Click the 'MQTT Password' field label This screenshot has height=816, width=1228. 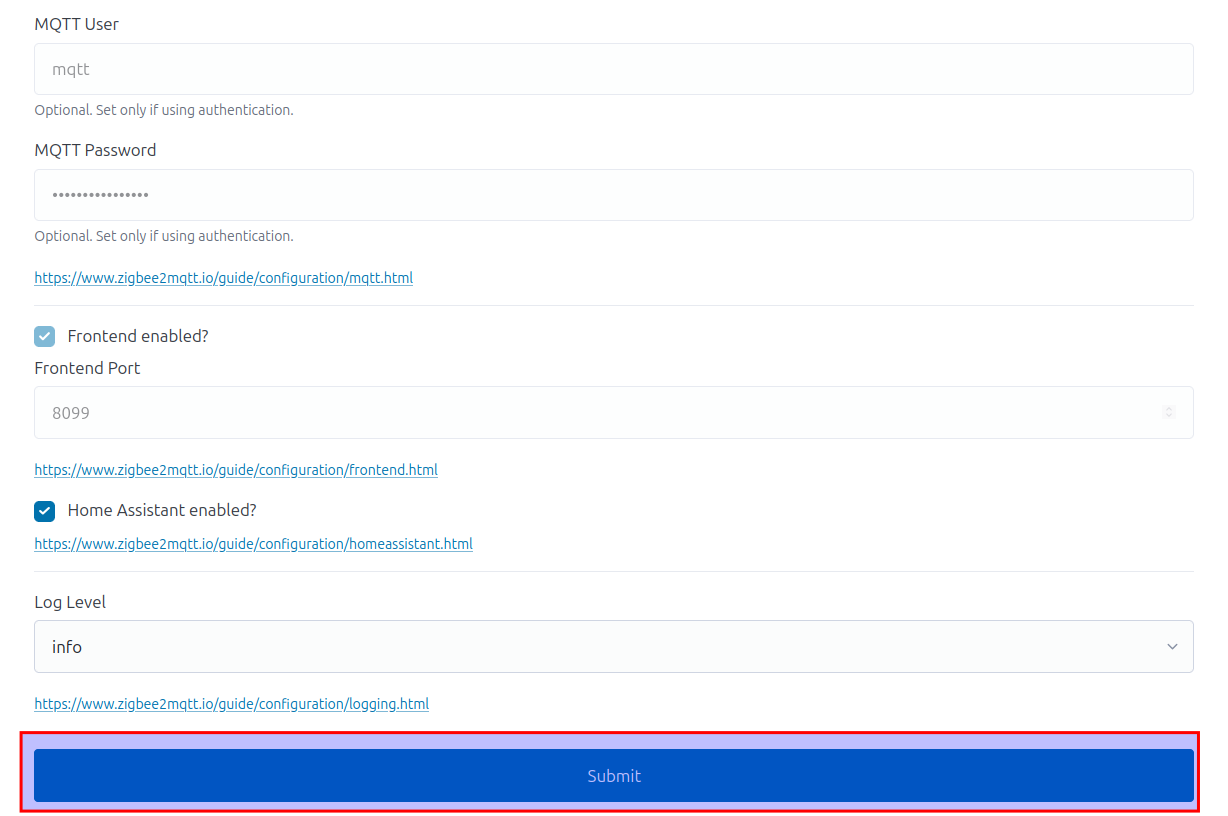click(x=95, y=150)
